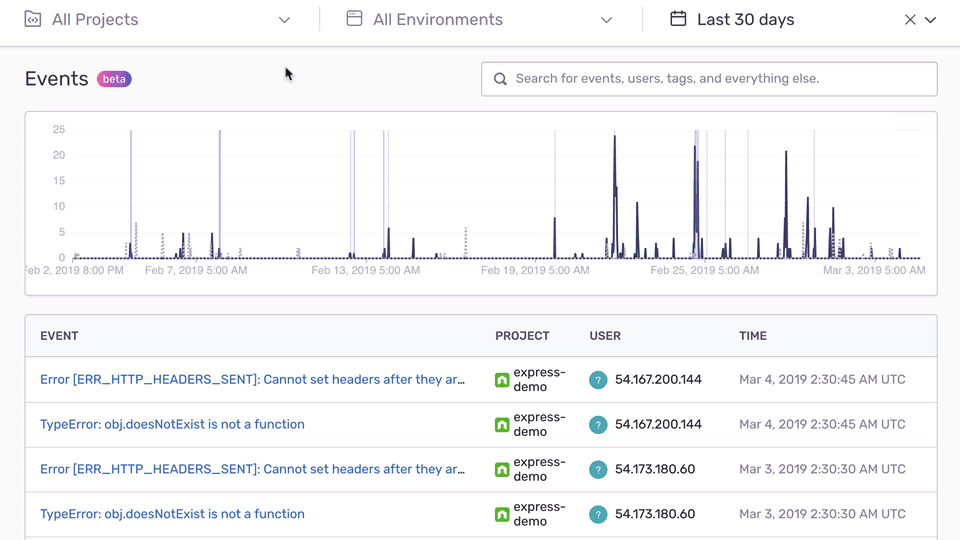
Task: Open the All Environments dropdown chevron
Action: pos(606,20)
